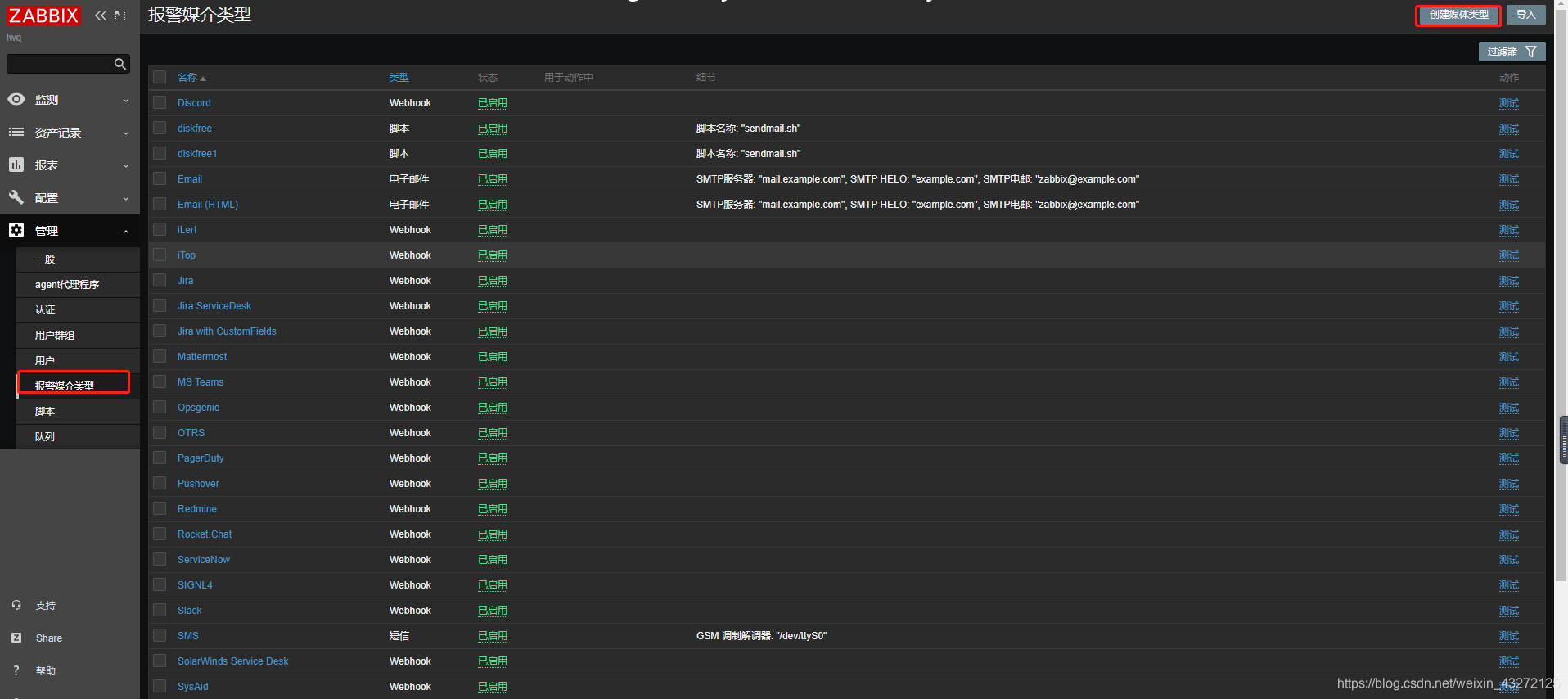The width and height of the screenshot is (1568, 699).
Task: Click the eye icon for 监测
Action: (16, 99)
